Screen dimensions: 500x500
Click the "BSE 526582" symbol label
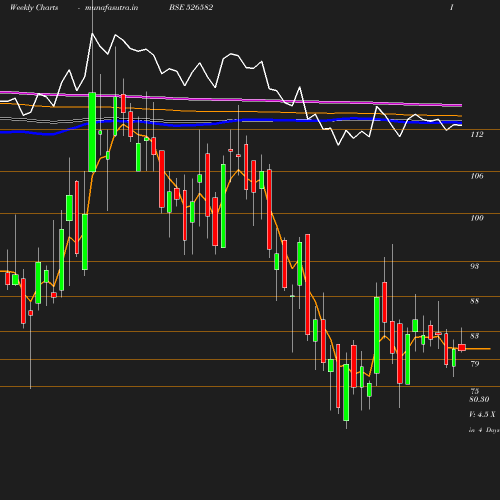coord(191,7)
